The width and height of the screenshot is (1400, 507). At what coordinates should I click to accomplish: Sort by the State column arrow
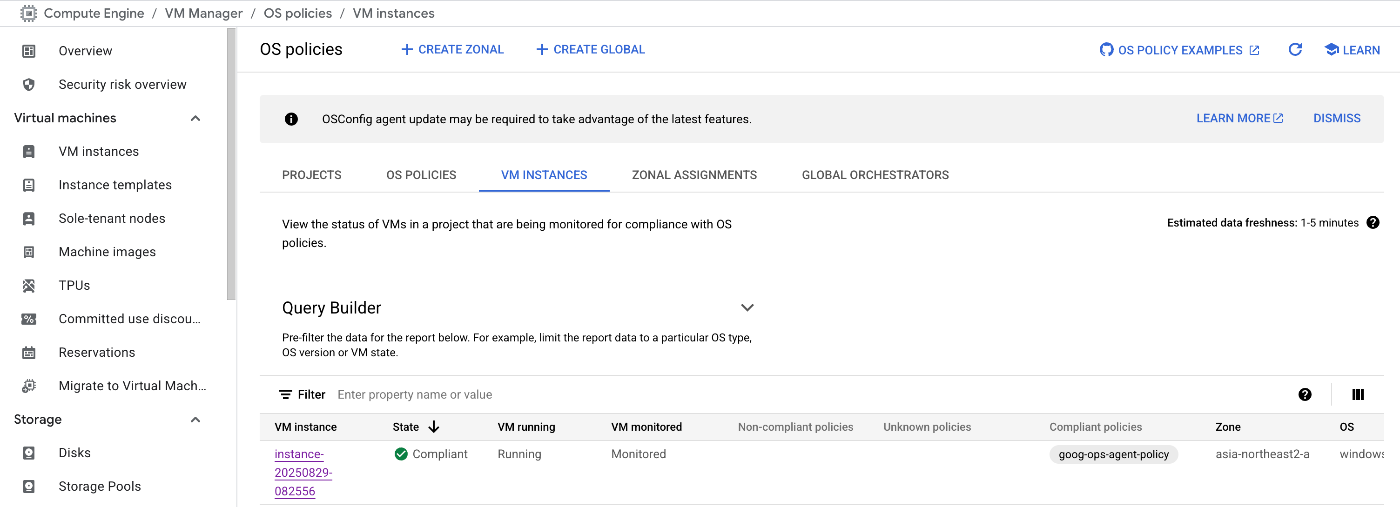(433, 427)
